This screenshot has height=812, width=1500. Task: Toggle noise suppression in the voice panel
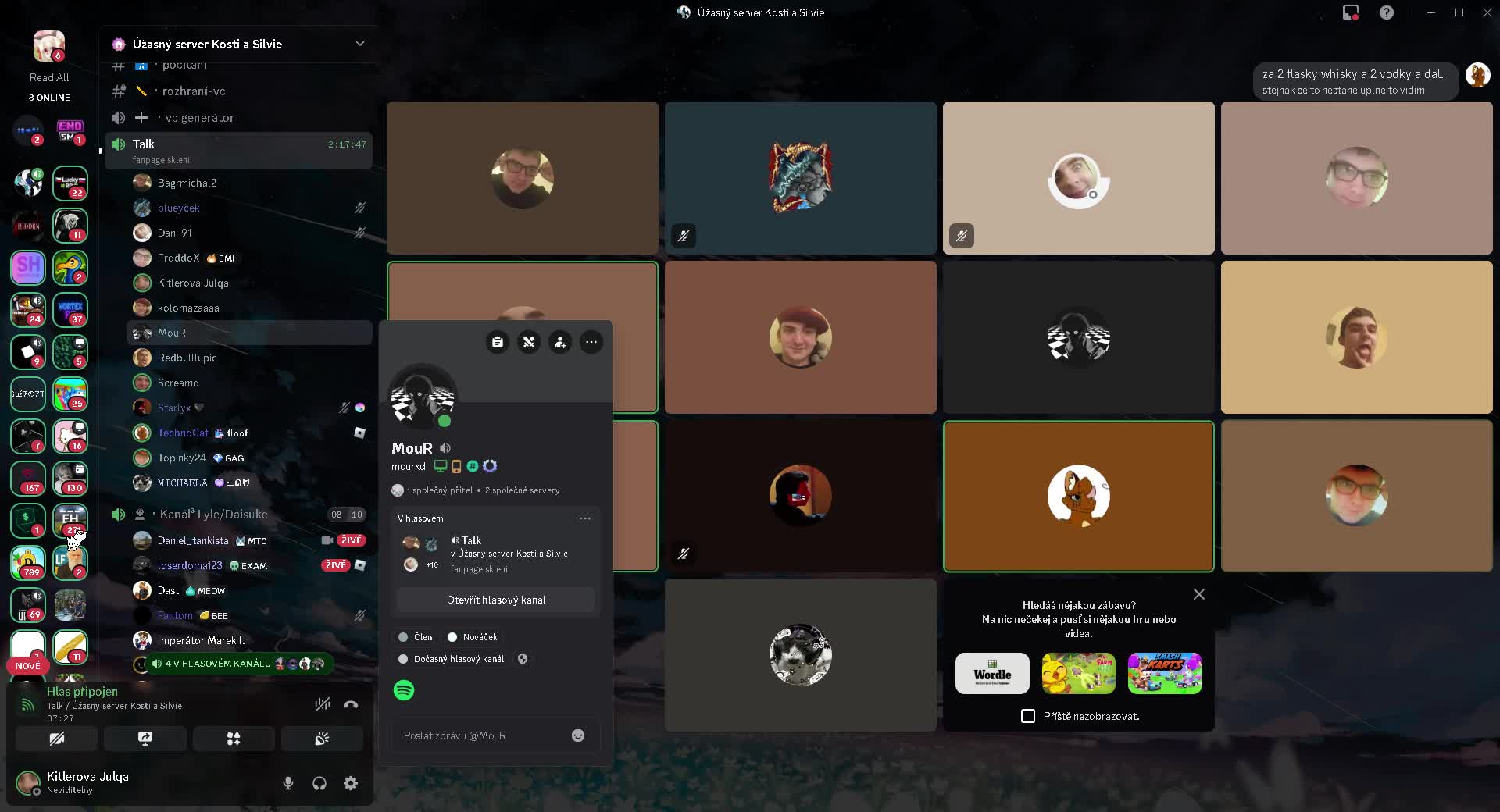coord(322,704)
